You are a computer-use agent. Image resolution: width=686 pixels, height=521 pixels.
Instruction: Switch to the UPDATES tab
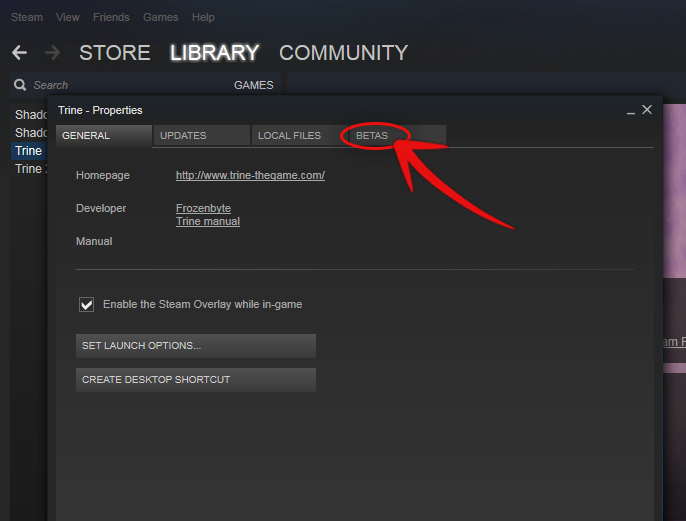pos(202,136)
